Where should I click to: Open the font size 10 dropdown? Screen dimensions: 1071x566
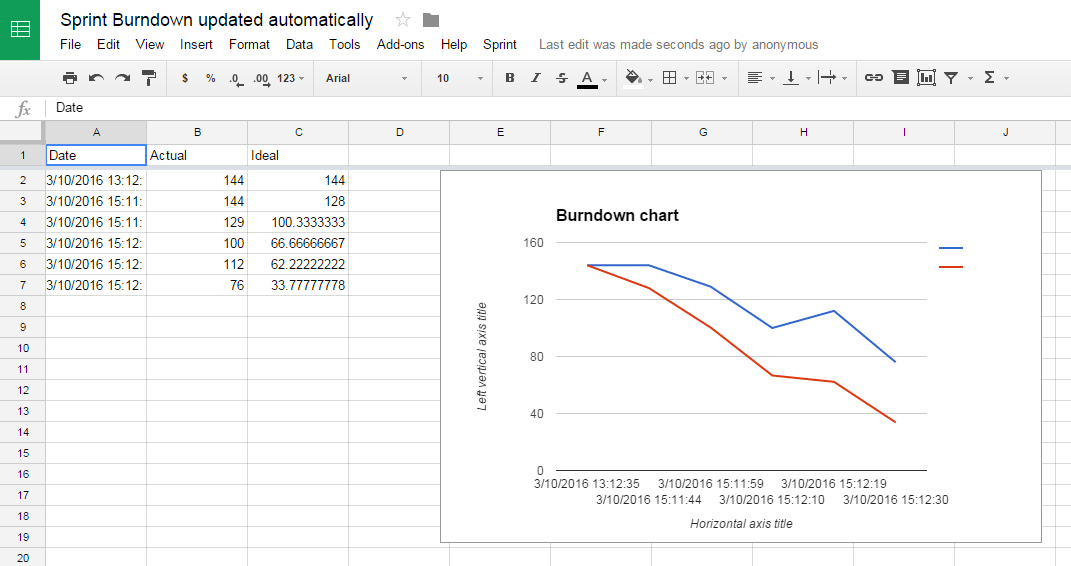[460, 78]
